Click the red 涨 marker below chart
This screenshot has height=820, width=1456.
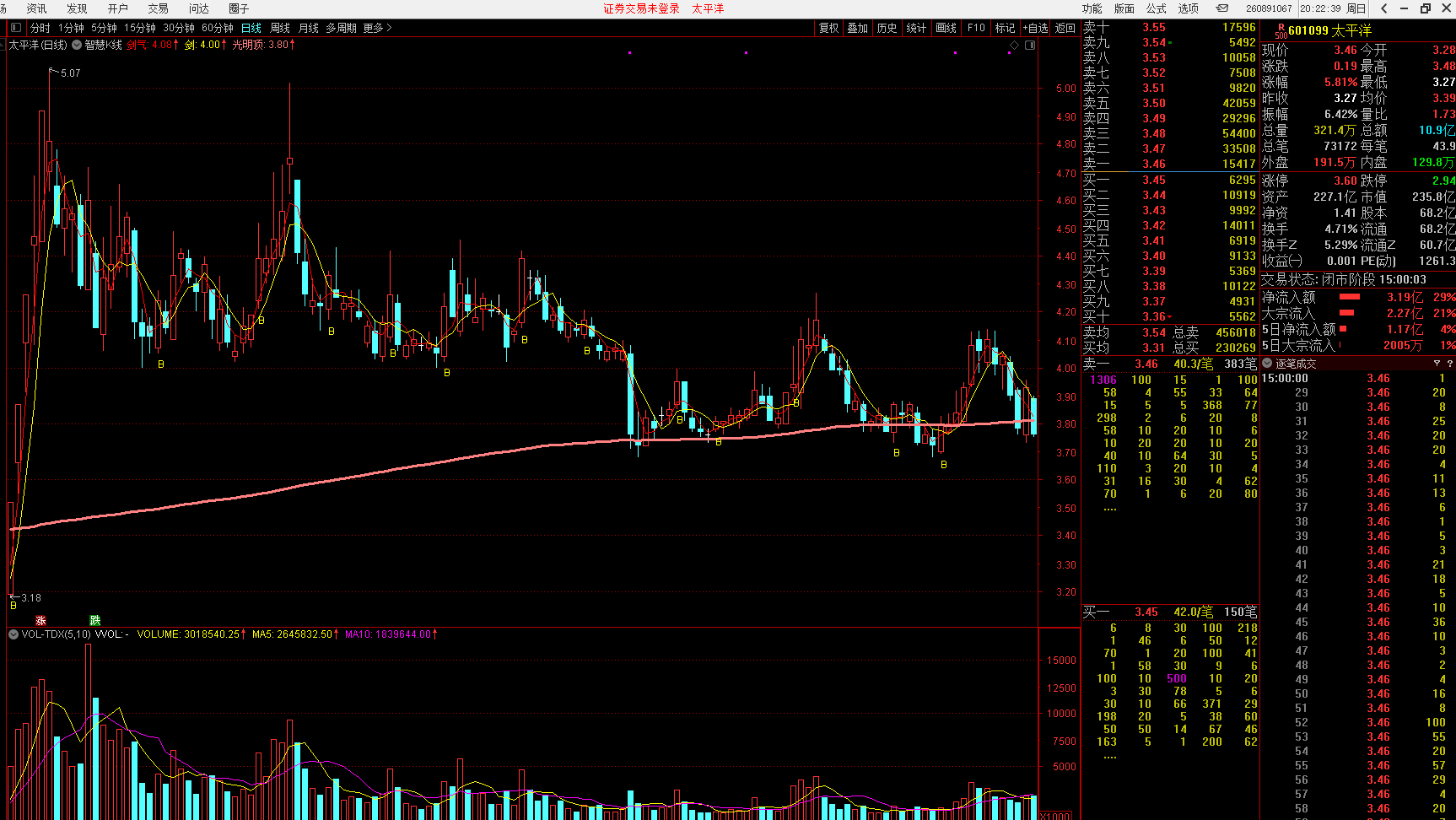[x=41, y=620]
